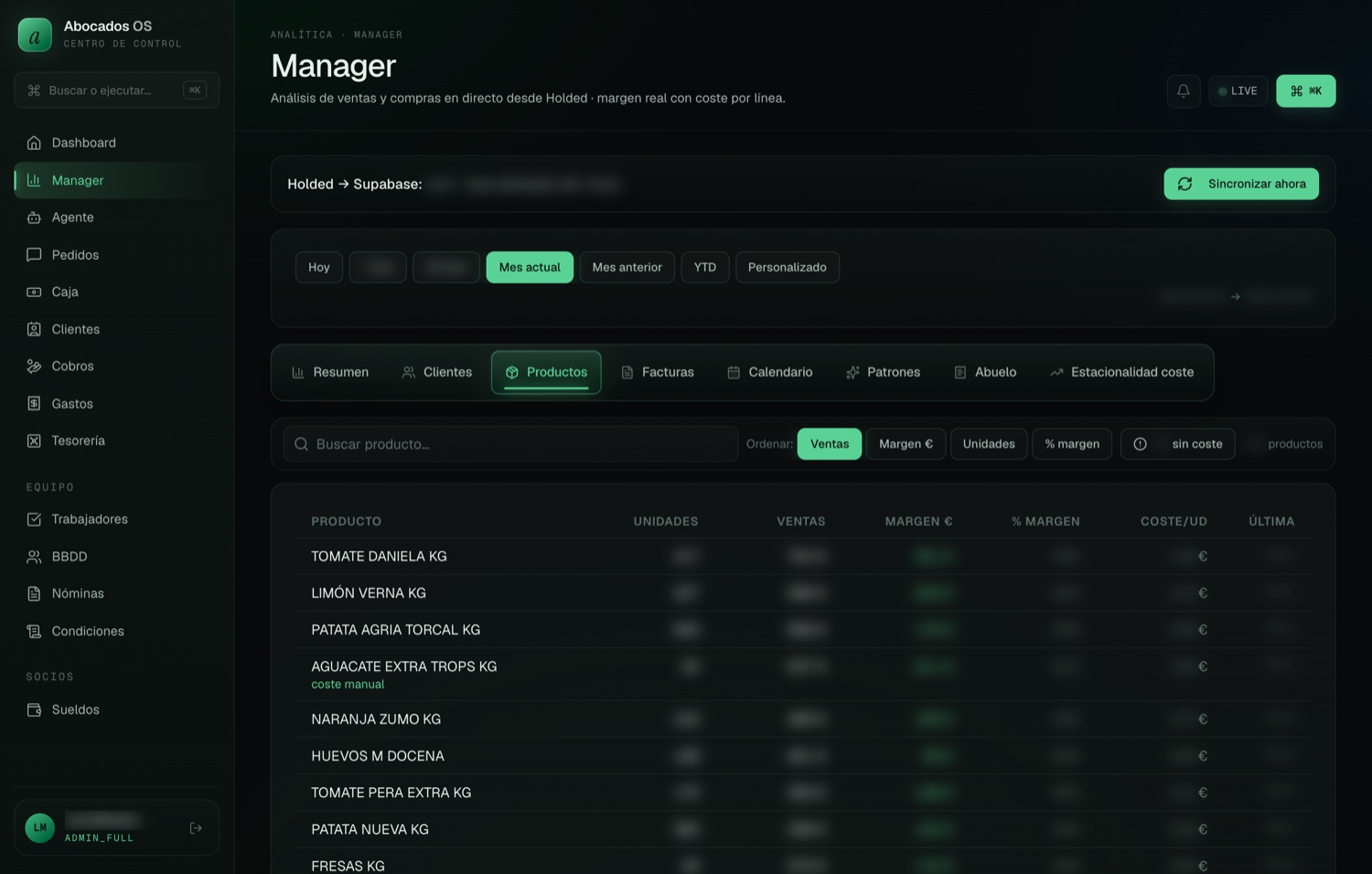Open Condiciones in the sidebar
Screen dimensions: 1372x874
click(x=117, y=631)
